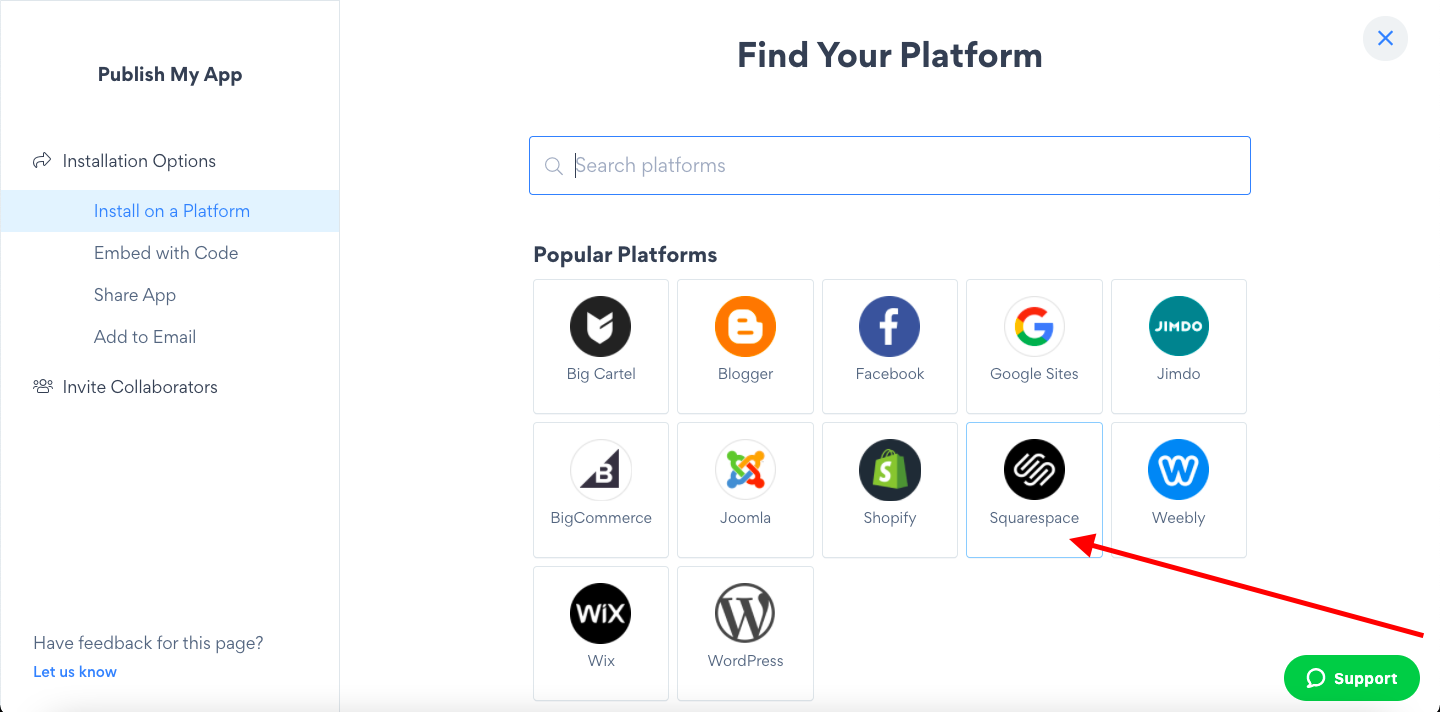The height and width of the screenshot is (712, 1440).
Task: Open the green Support chat button
Action: (x=1351, y=678)
